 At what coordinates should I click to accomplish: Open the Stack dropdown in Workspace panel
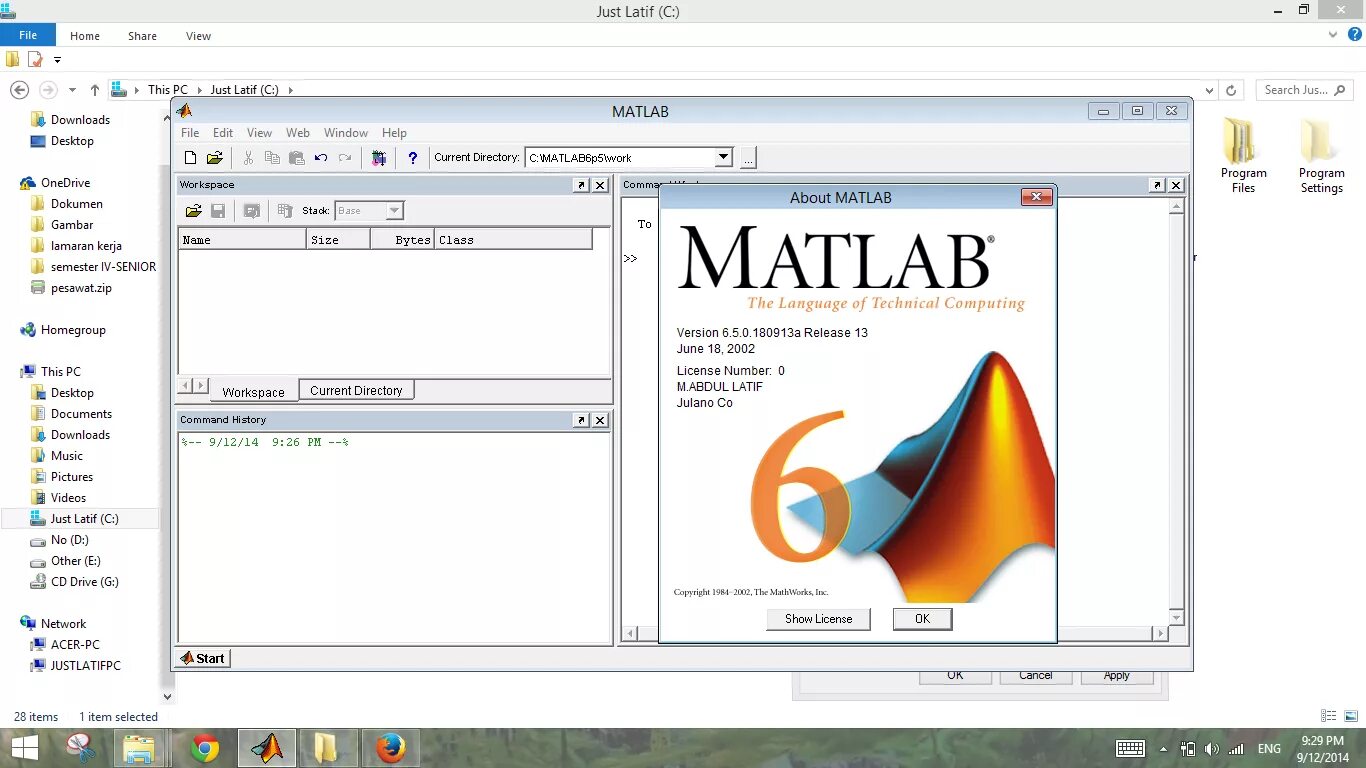(393, 210)
